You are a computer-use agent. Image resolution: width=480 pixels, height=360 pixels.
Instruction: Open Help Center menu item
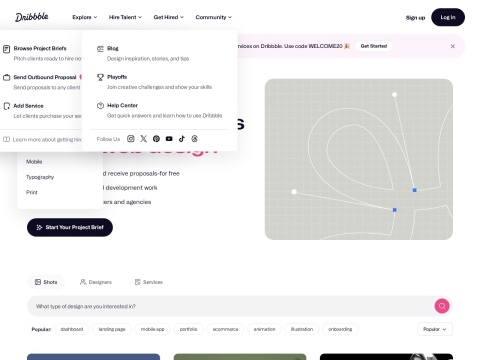pos(159,110)
